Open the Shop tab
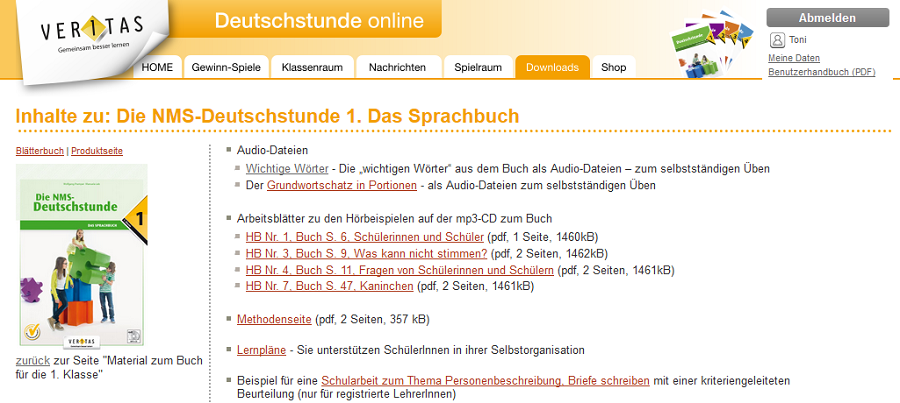900x403 pixels. [x=614, y=67]
